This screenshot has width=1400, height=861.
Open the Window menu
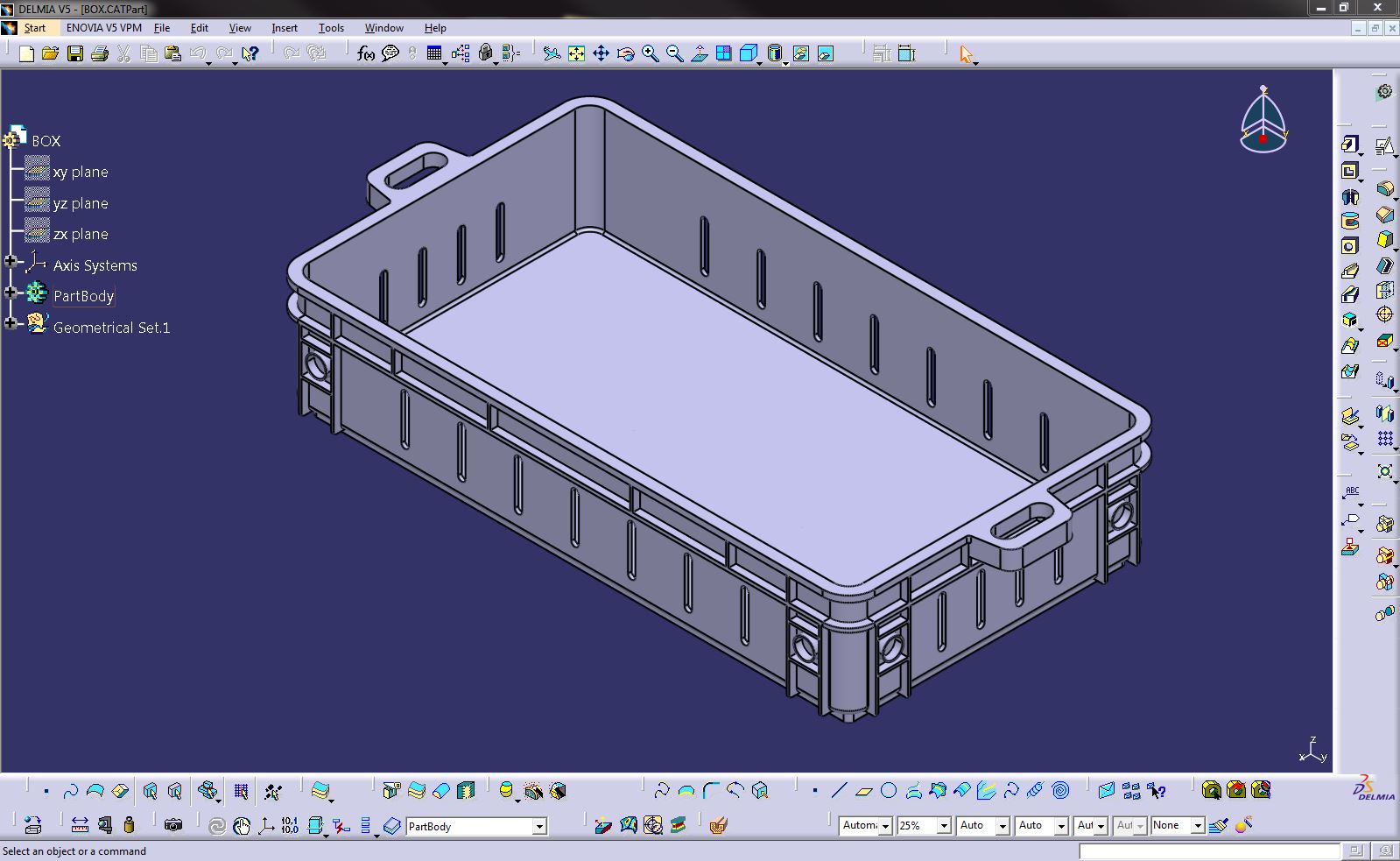pyautogui.click(x=384, y=28)
